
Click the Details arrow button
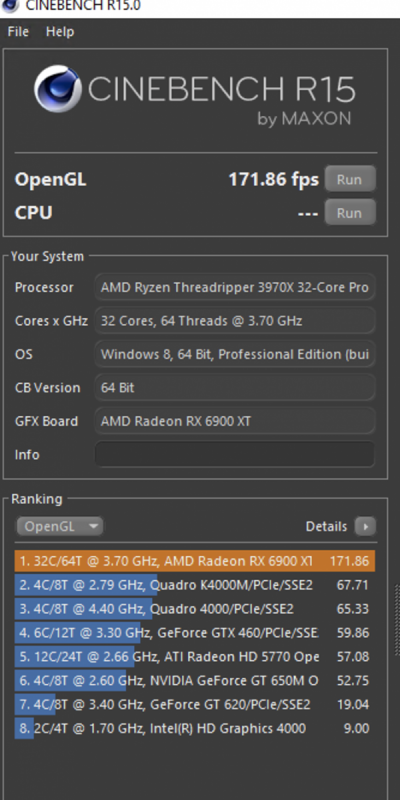(365, 526)
